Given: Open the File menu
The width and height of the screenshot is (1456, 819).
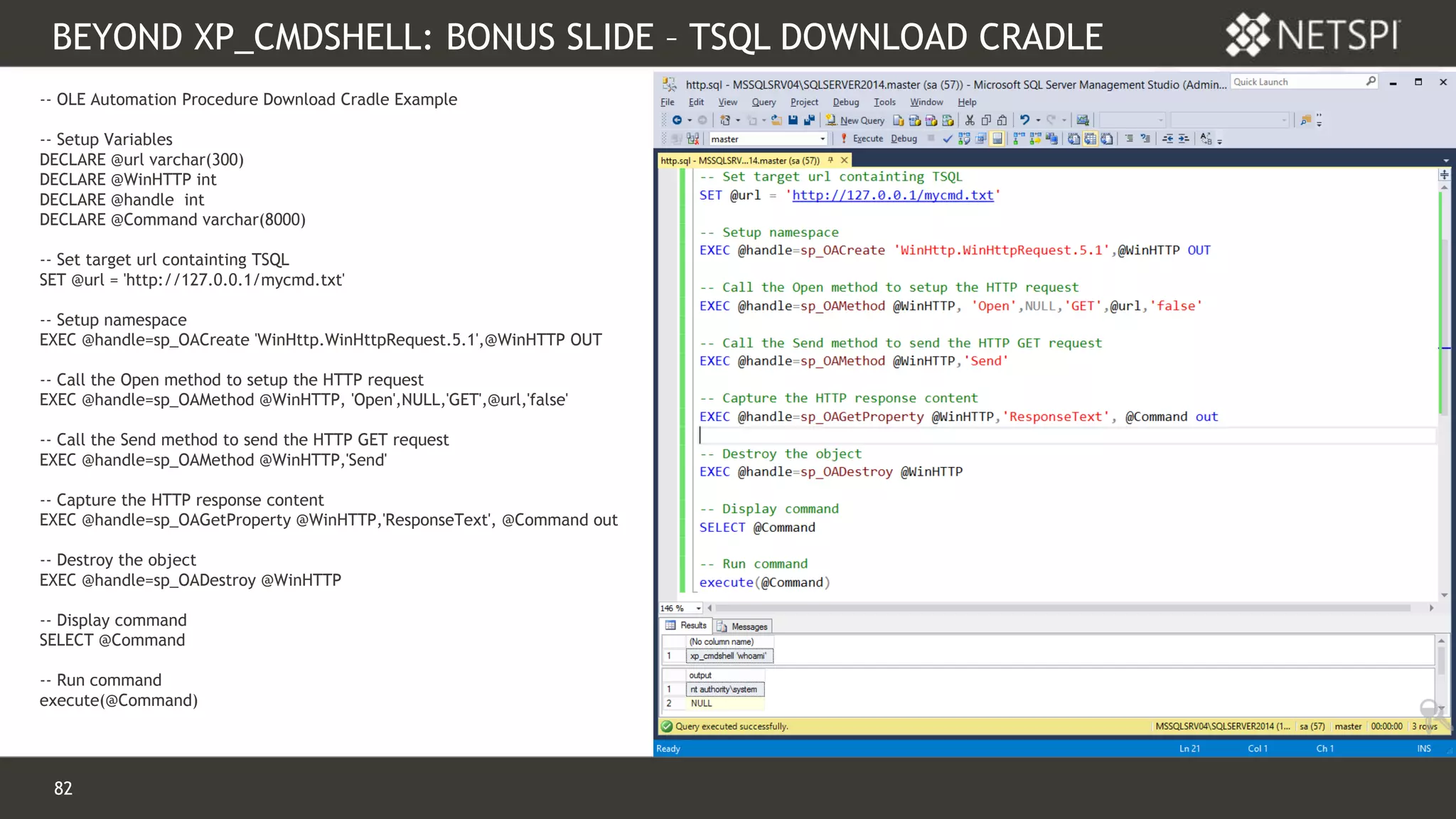Looking at the screenshot, I should [667, 102].
